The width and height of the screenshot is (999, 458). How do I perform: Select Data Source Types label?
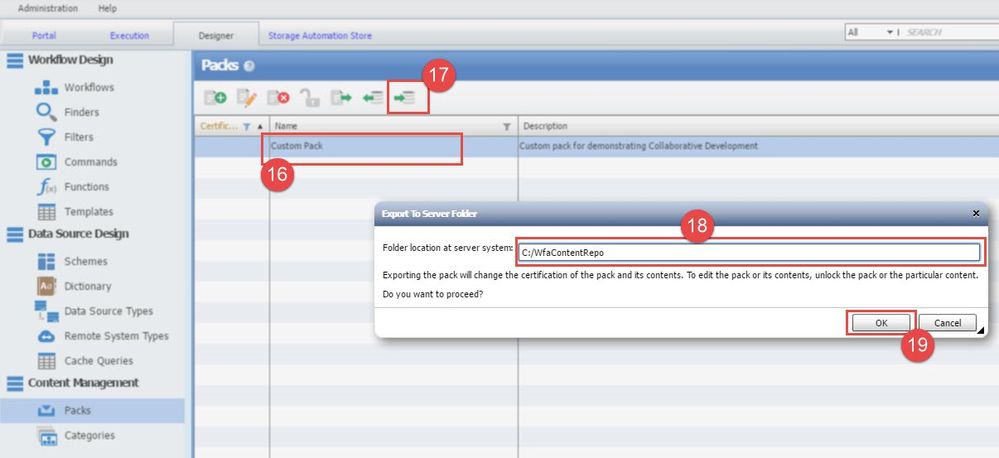(x=108, y=311)
